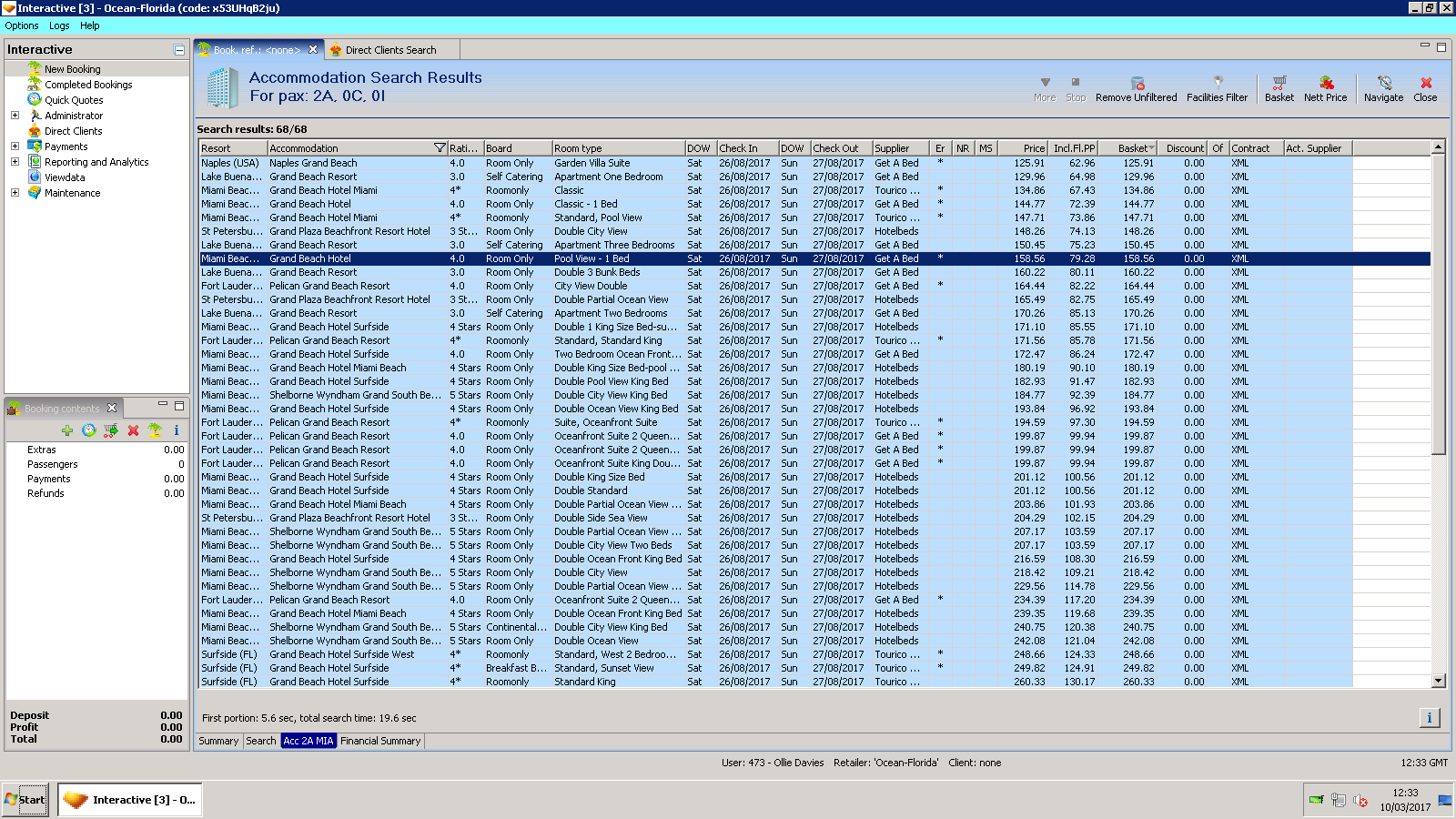Click the palm island icon in Booking contents toolbar
1456x819 pixels.
[x=155, y=430]
